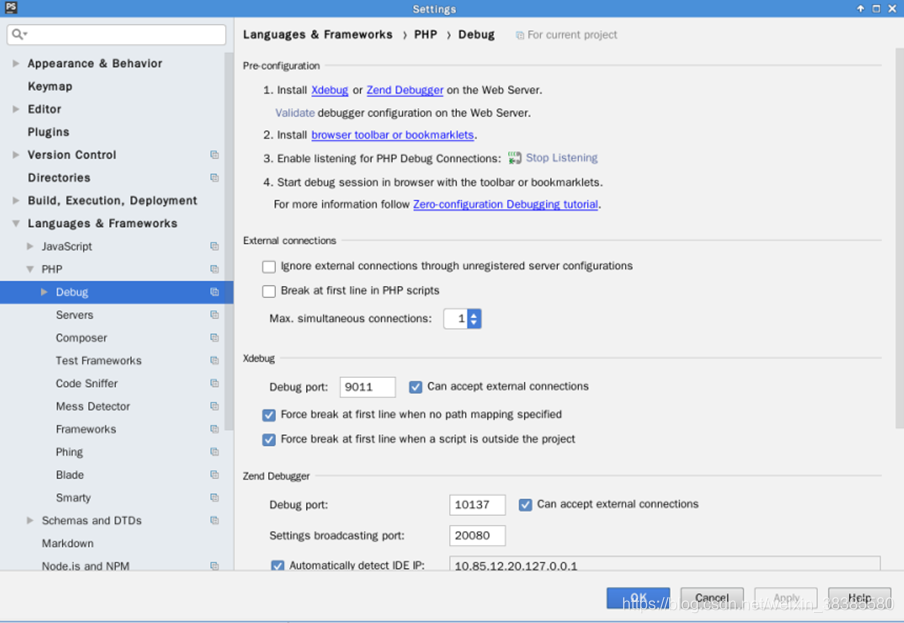The width and height of the screenshot is (904, 623).
Task: Collapse the PHP node
Action: 30,269
